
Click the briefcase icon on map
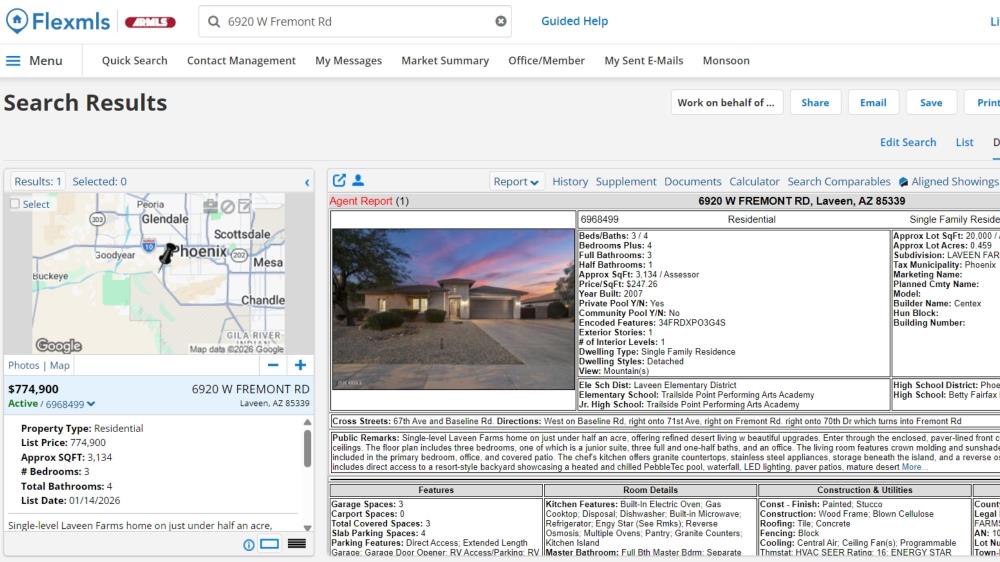click(210, 206)
